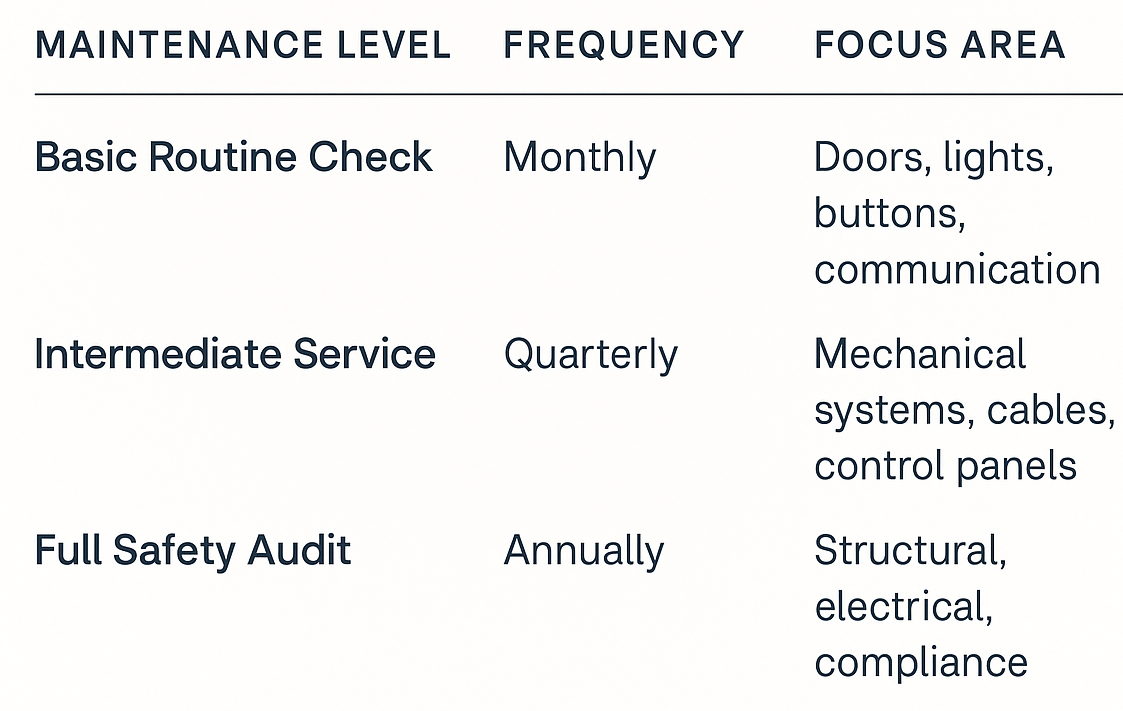Click the Annually frequency cell
The image size is (1123, 711).
click(x=584, y=553)
